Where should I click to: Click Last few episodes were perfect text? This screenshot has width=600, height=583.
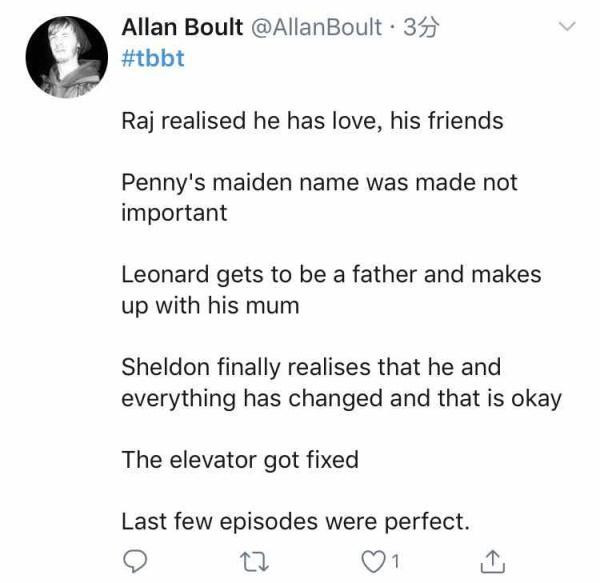(295, 522)
